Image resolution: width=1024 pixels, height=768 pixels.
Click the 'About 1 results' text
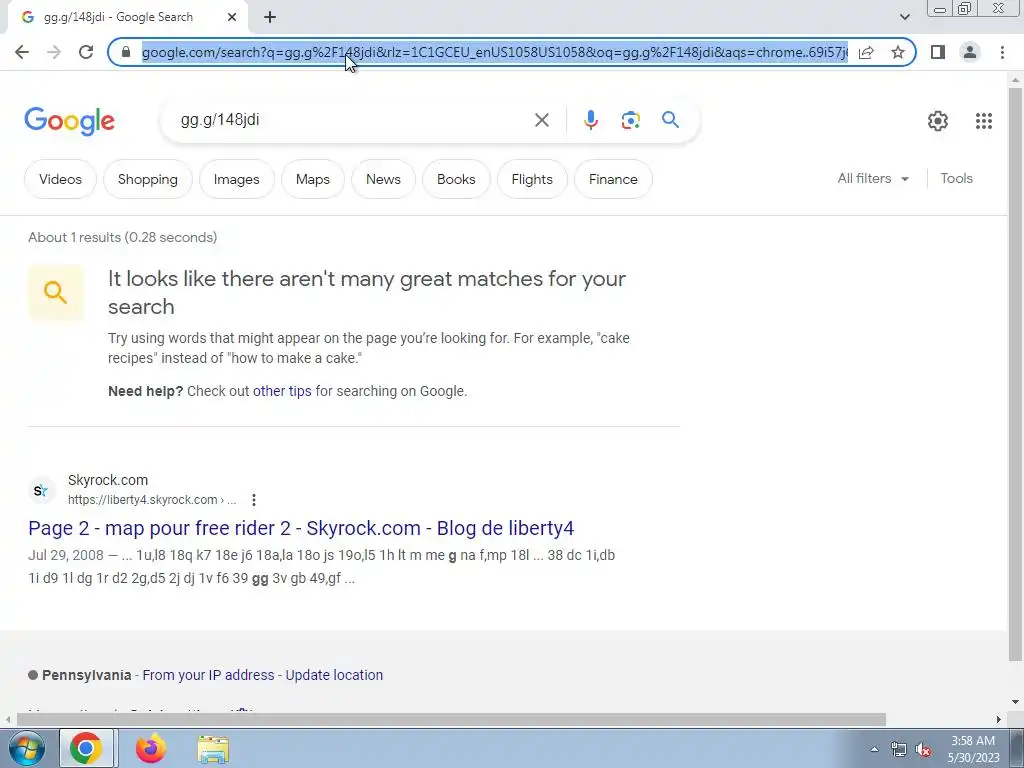click(123, 237)
